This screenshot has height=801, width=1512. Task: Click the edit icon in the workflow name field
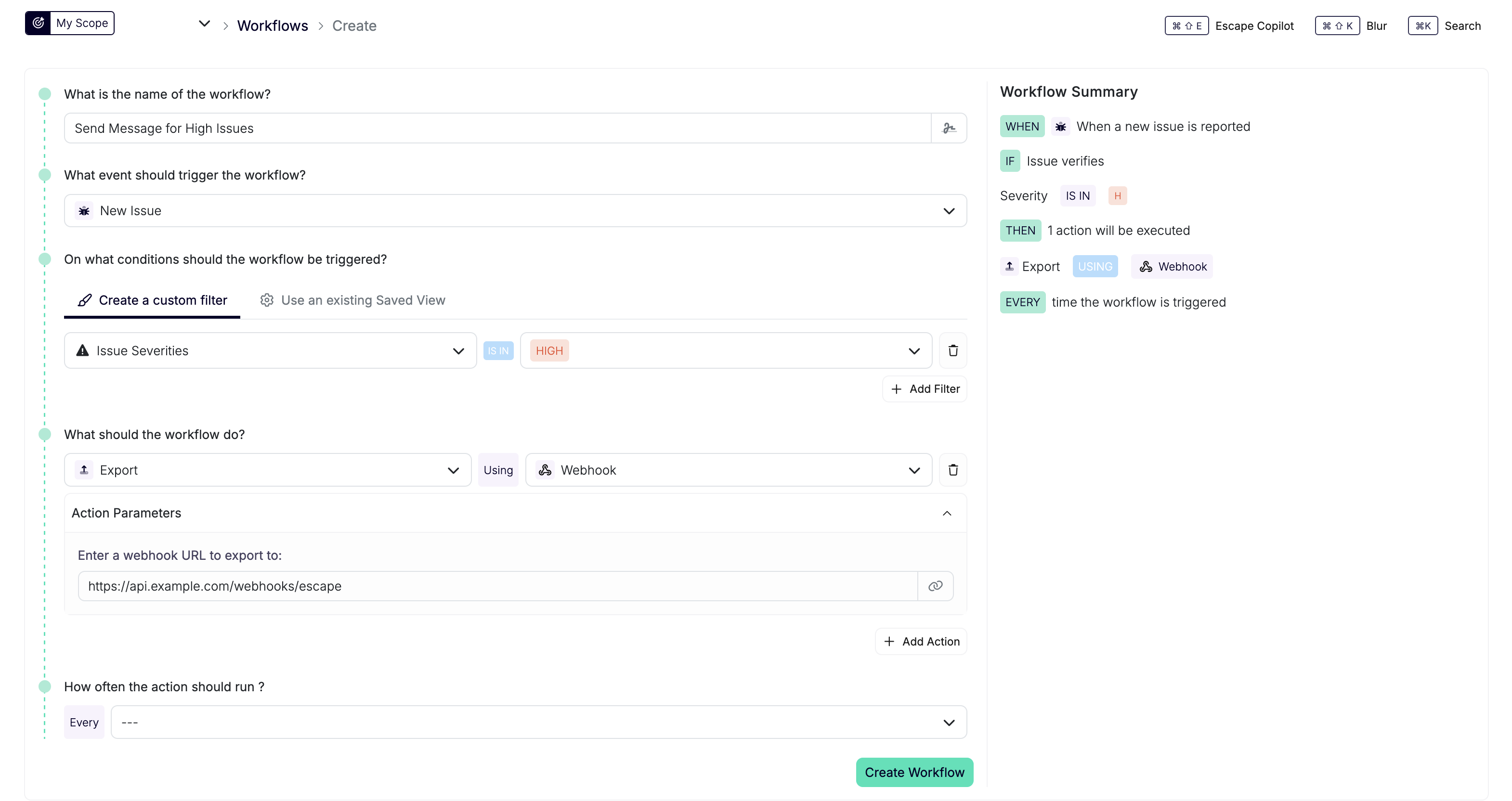(x=949, y=128)
